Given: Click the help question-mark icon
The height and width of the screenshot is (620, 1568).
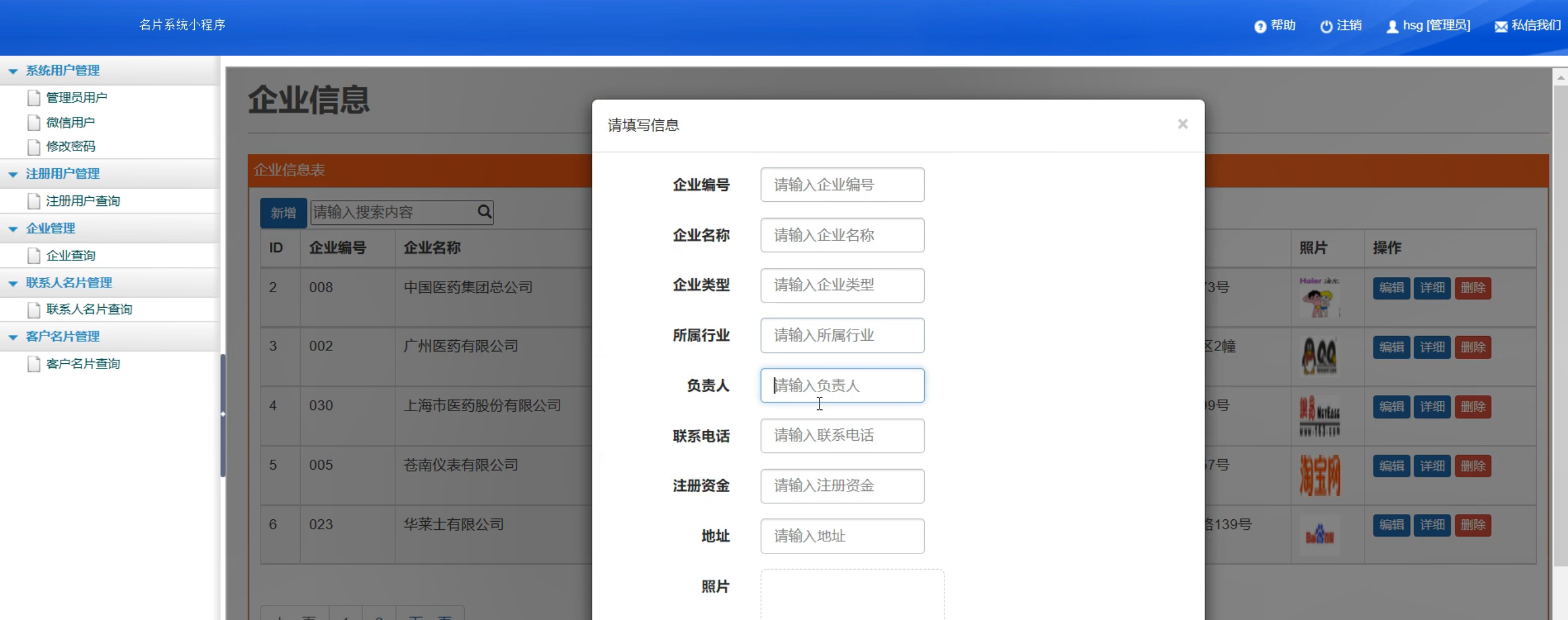Looking at the screenshot, I should click(x=1260, y=26).
